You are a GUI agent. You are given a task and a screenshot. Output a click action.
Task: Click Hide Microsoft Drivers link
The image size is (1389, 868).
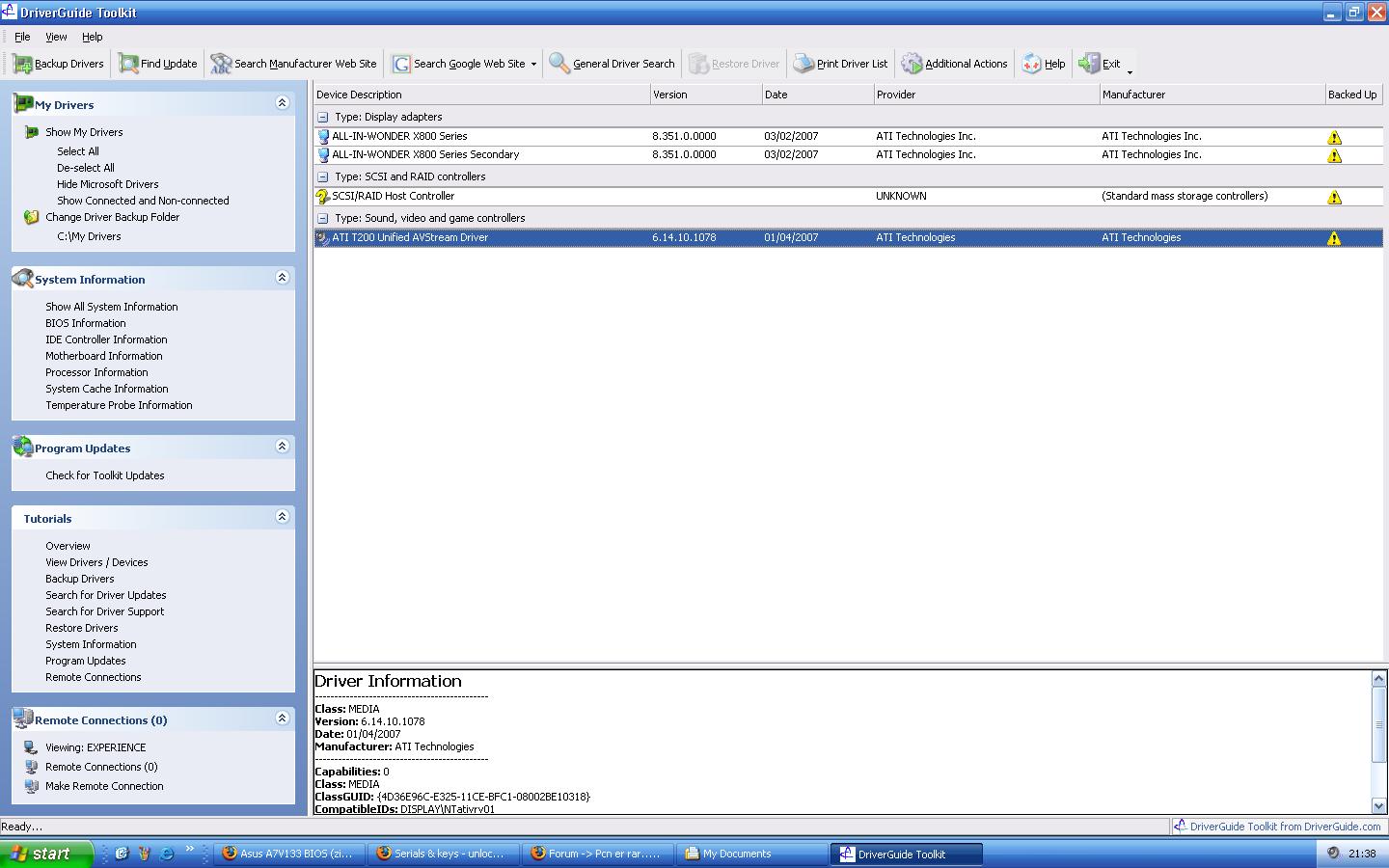coord(107,184)
